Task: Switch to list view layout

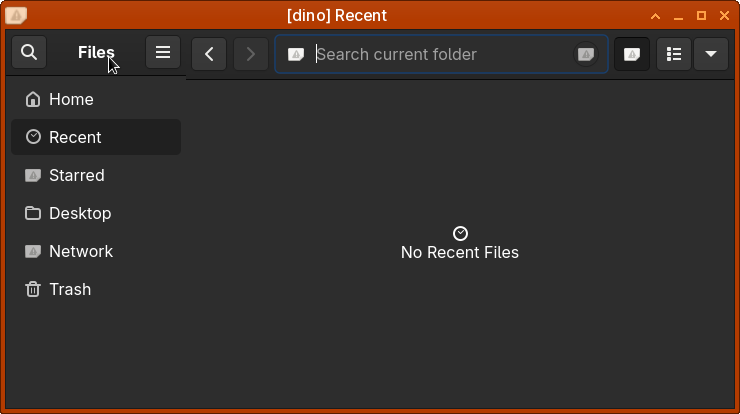Action: click(674, 54)
